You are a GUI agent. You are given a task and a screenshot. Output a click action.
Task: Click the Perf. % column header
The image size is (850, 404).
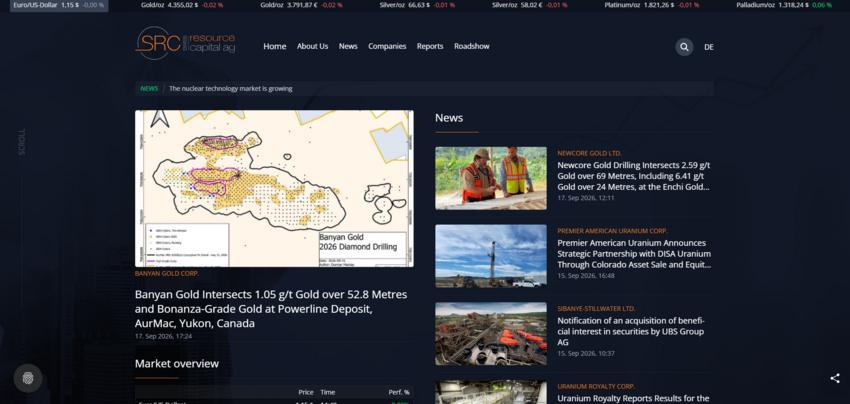(x=399, y=392)
